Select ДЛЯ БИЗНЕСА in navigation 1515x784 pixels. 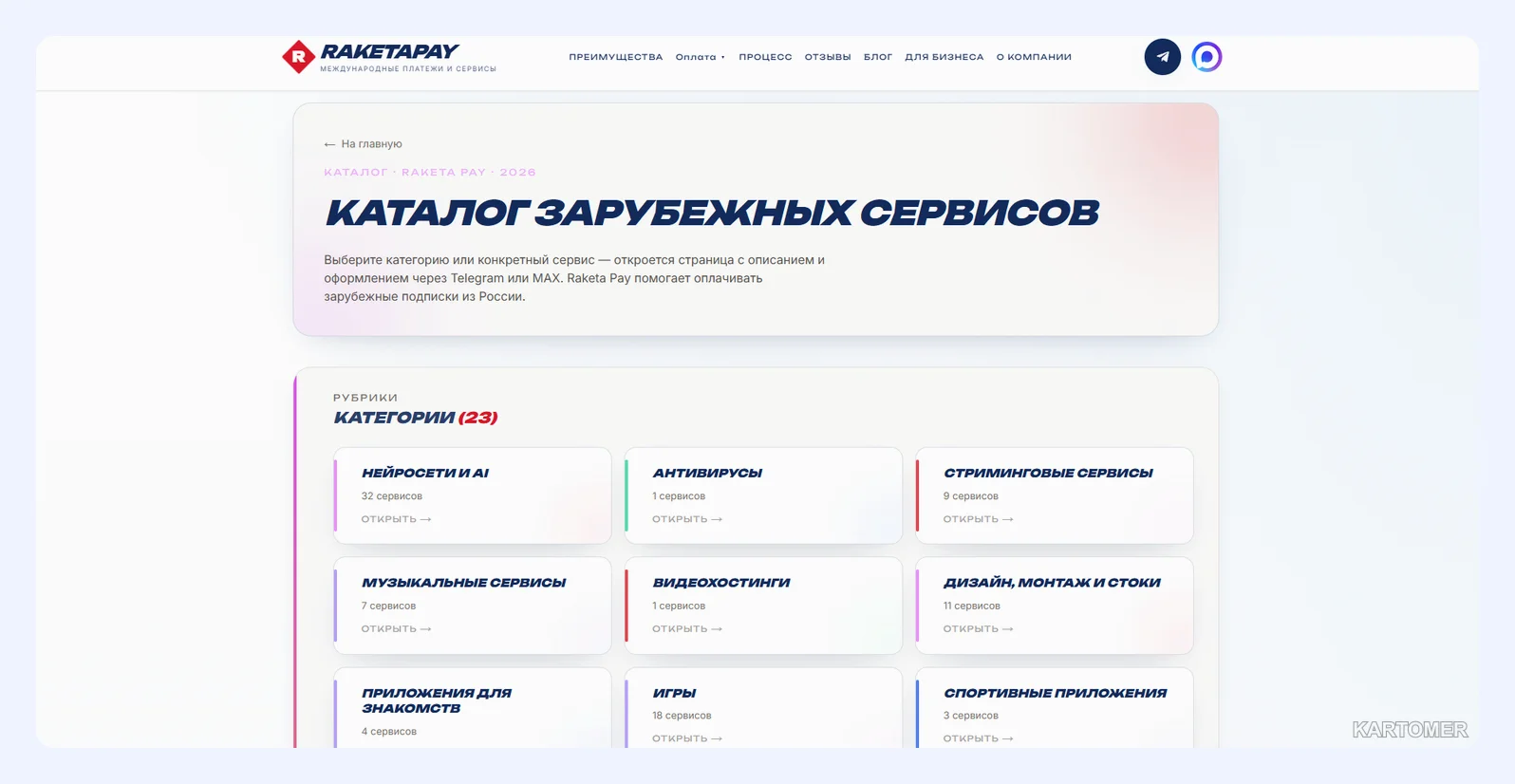click(945, 57)
